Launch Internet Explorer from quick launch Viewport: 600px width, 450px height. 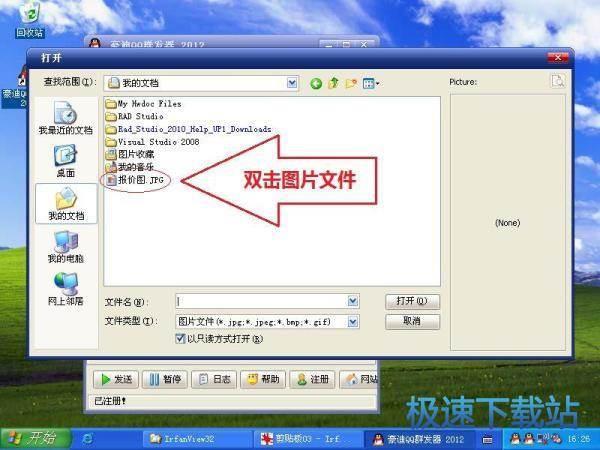pyautogui.click(x=87, y=439)
